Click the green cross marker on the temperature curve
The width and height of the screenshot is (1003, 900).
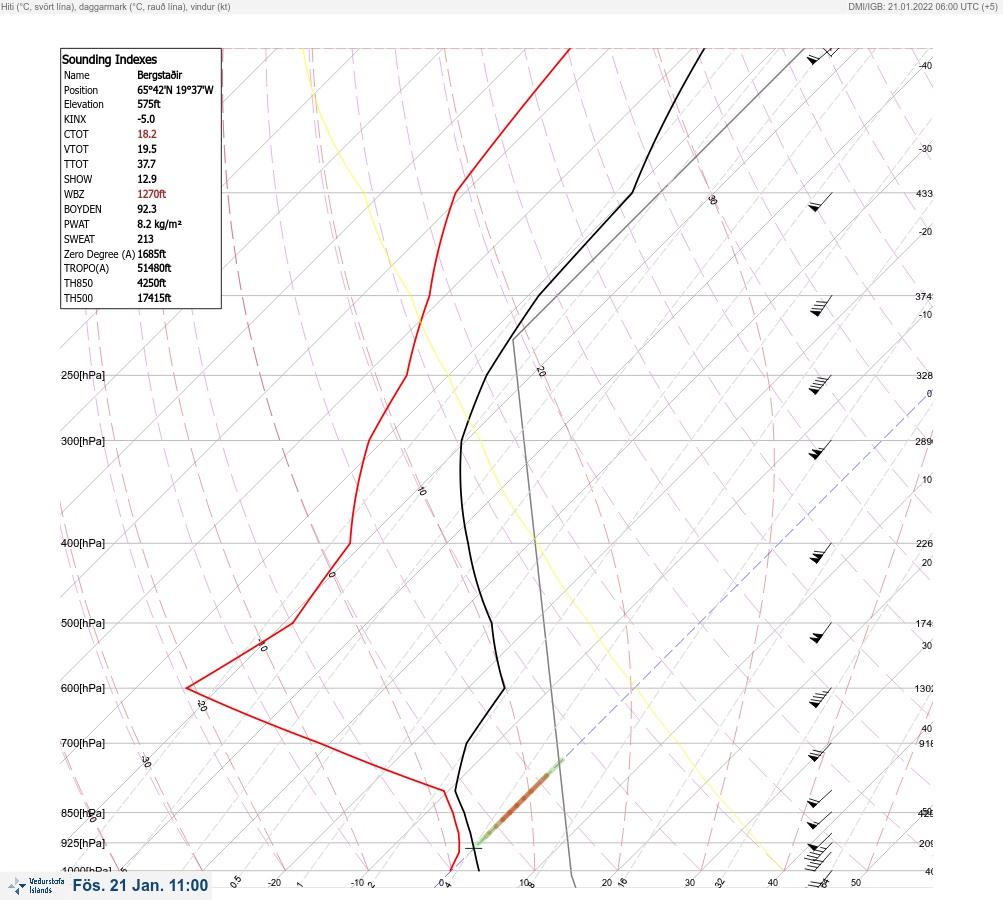point(473,848)
